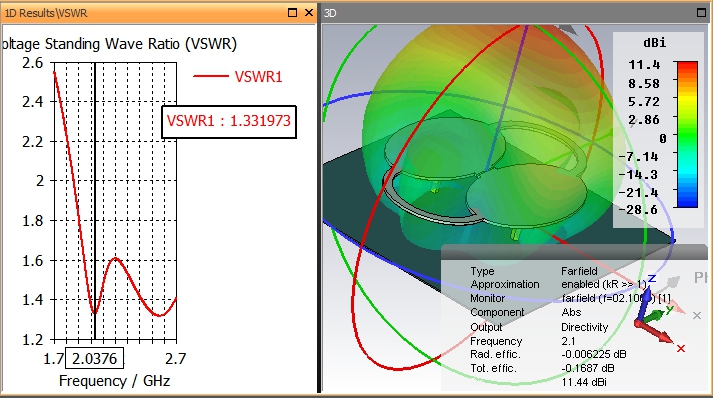
Task: Select the vertical axis marker line
Action: pos(95,200)
